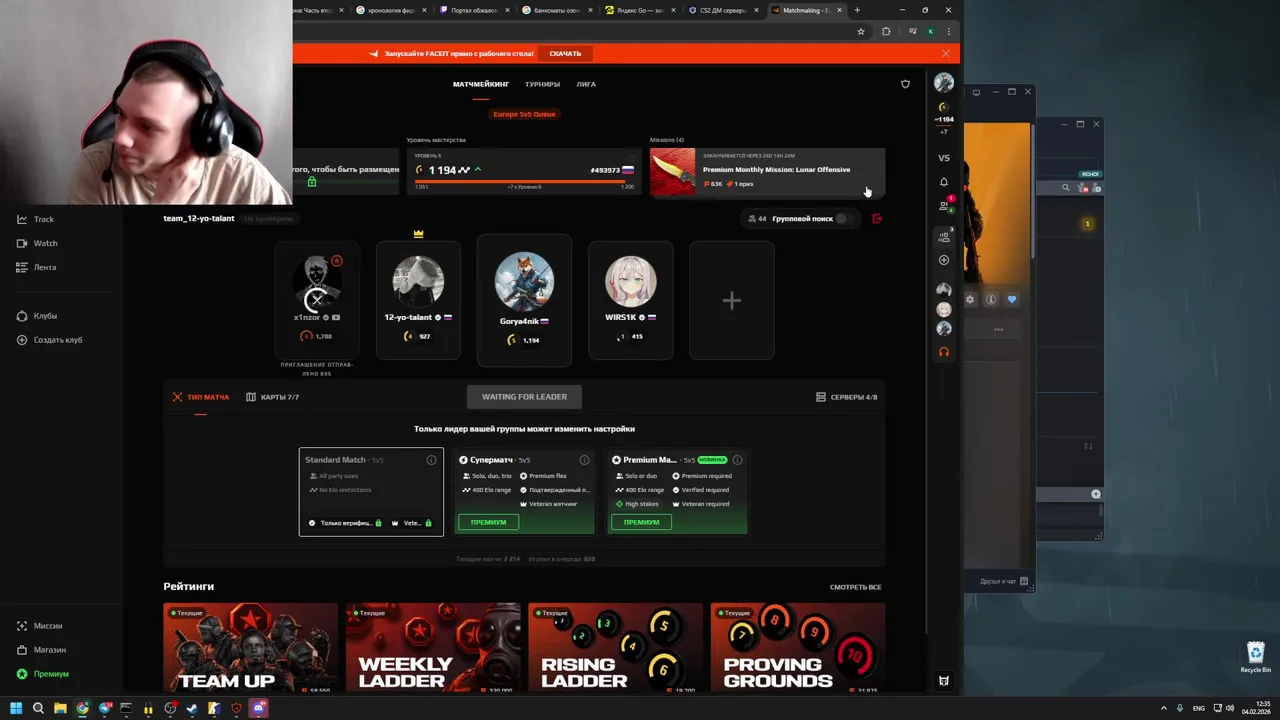Click the orange headset support icon
Viewport: 1280px width, 720px height.
pos(944,352)
